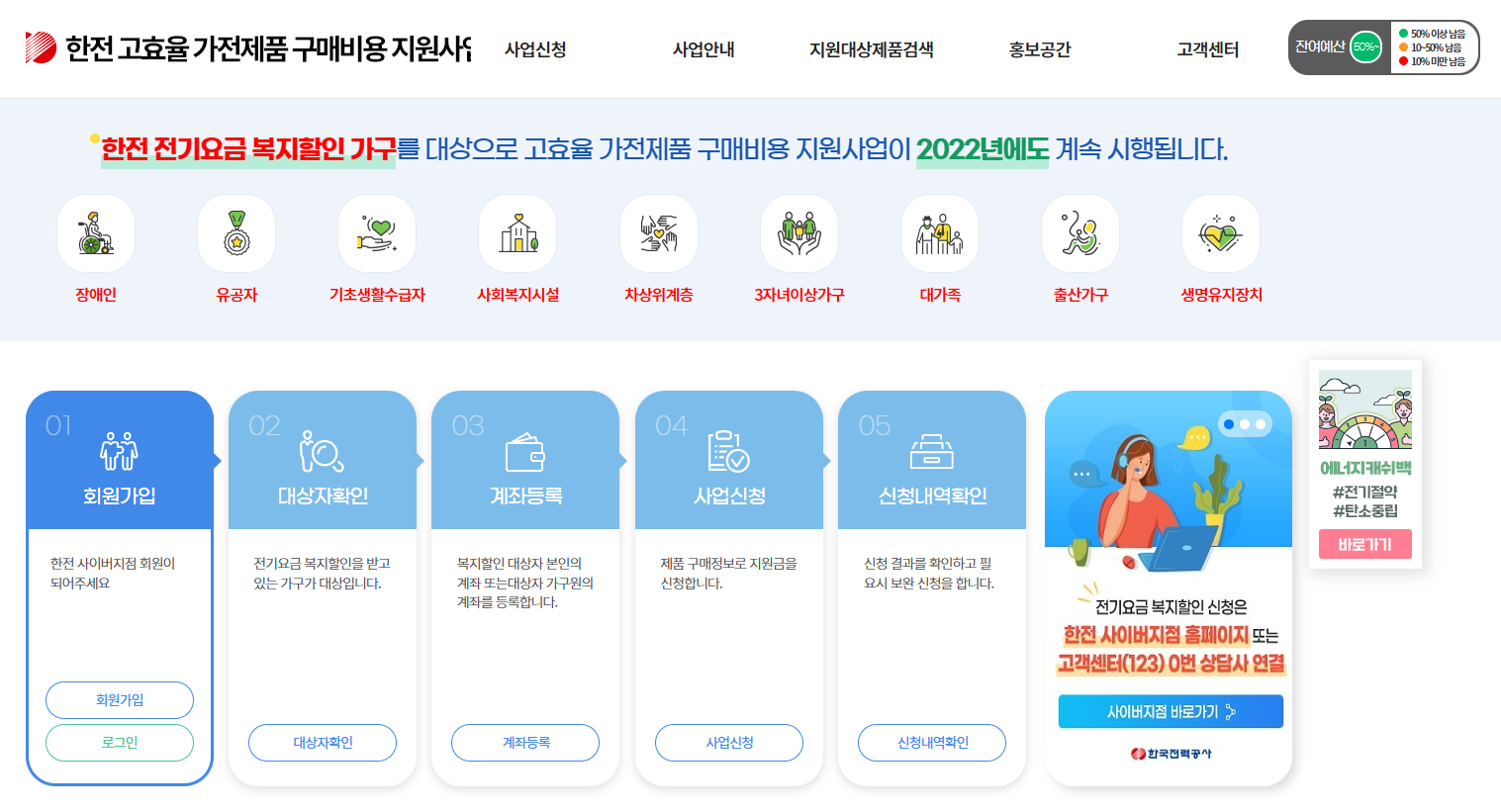This screenshot has height=812, width=1501.
Task: Click the 유공자 medal icon
Action: [235, 233]
